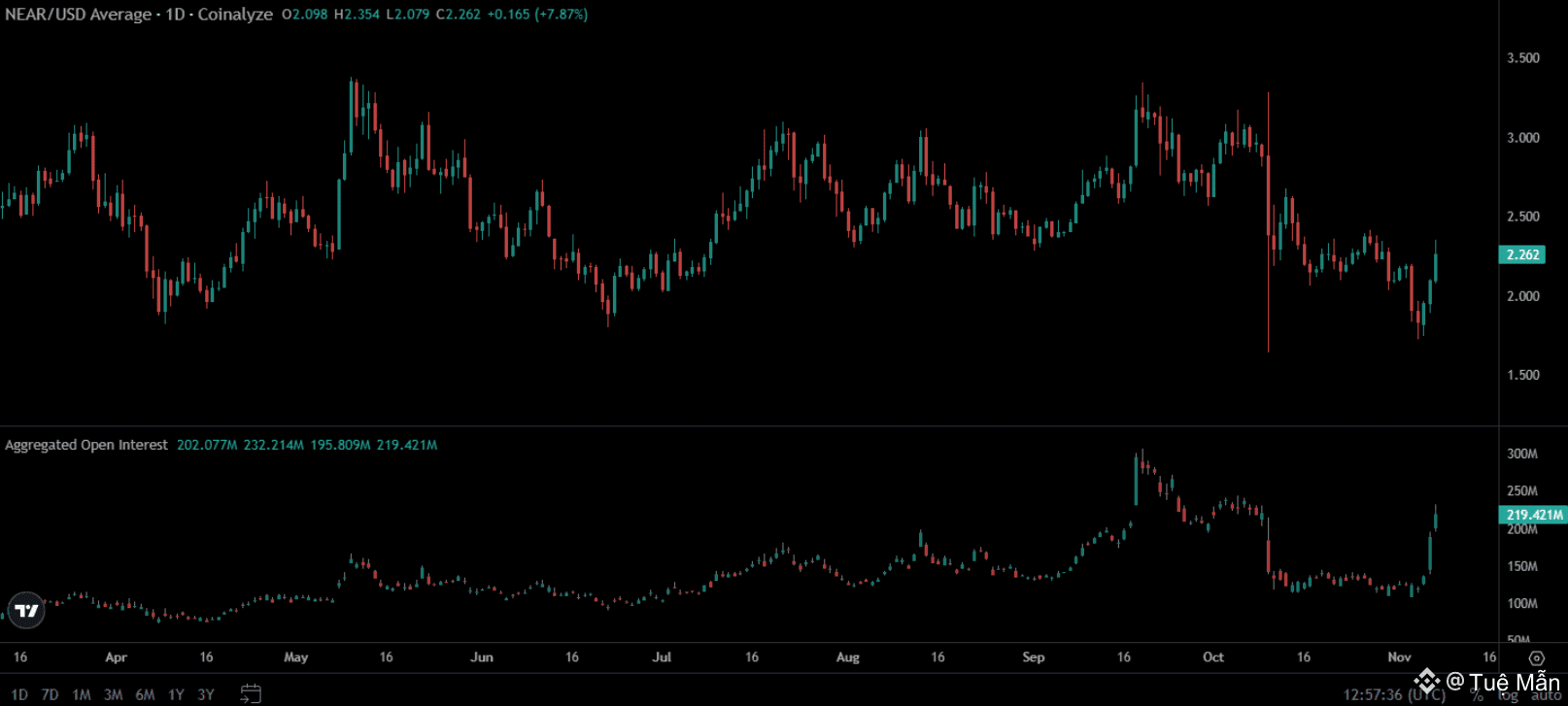
Task: Open chart settings gear icon
Action: coord(1536,658)
